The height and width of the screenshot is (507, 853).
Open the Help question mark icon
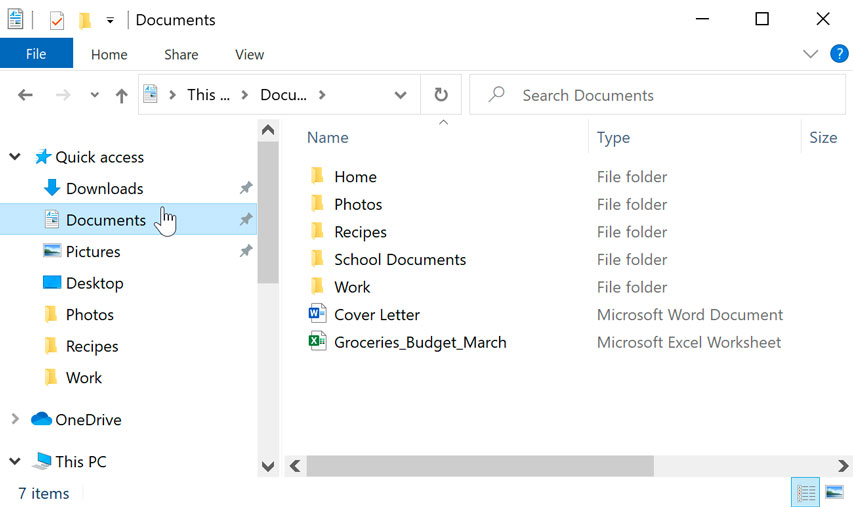click(839, 54)
